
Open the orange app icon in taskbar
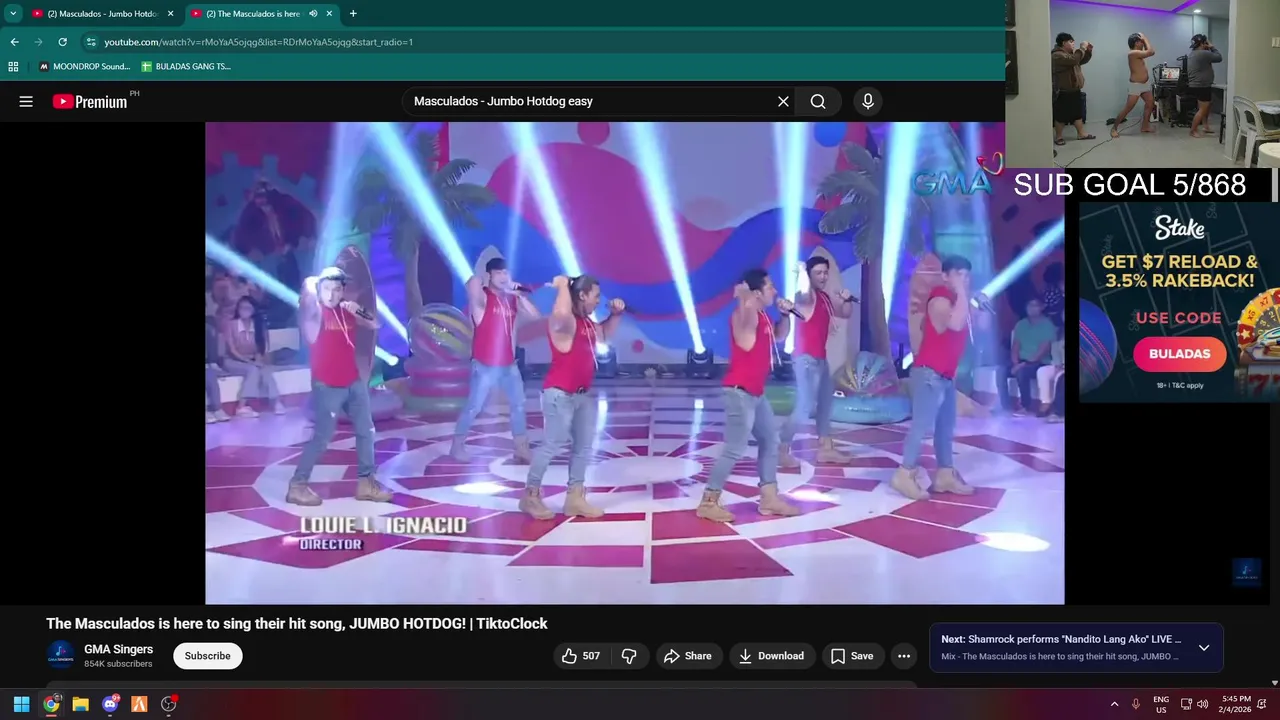139,704
